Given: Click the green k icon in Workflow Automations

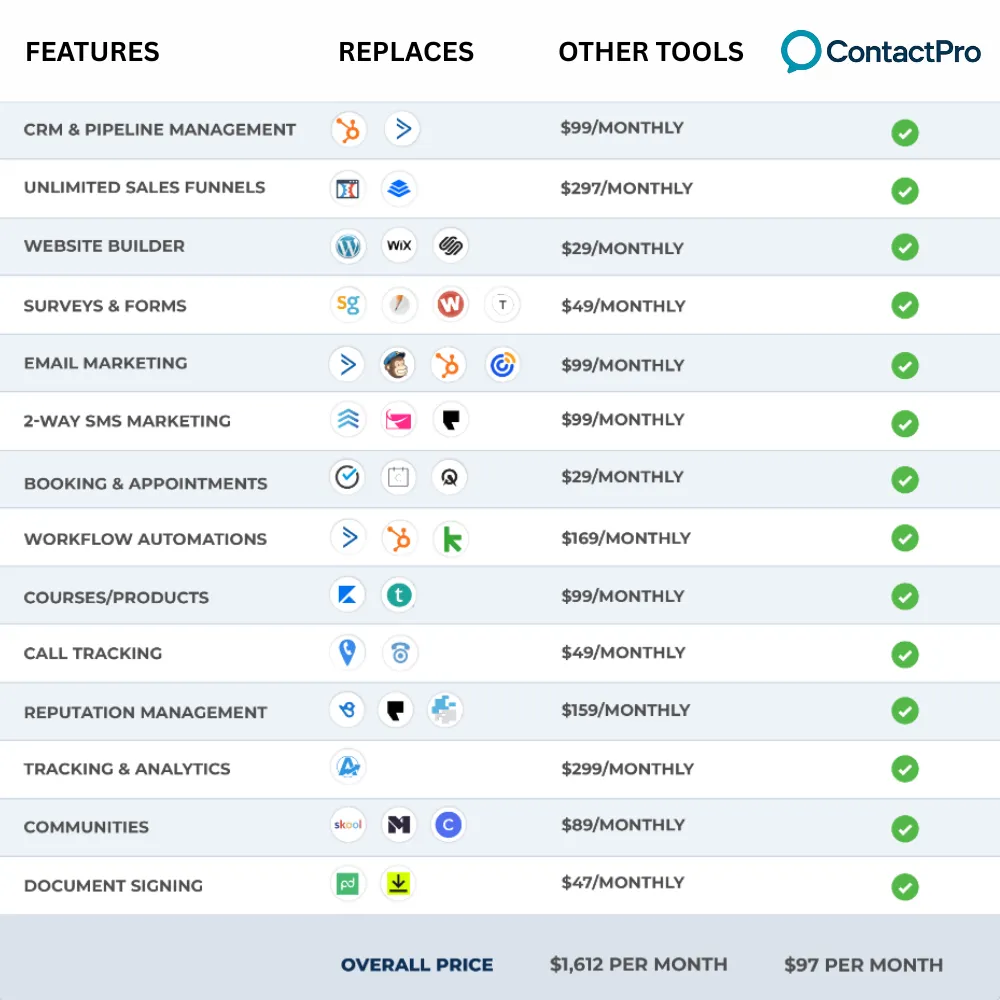Looking at the screenshot, I should [x=452, y=539].
